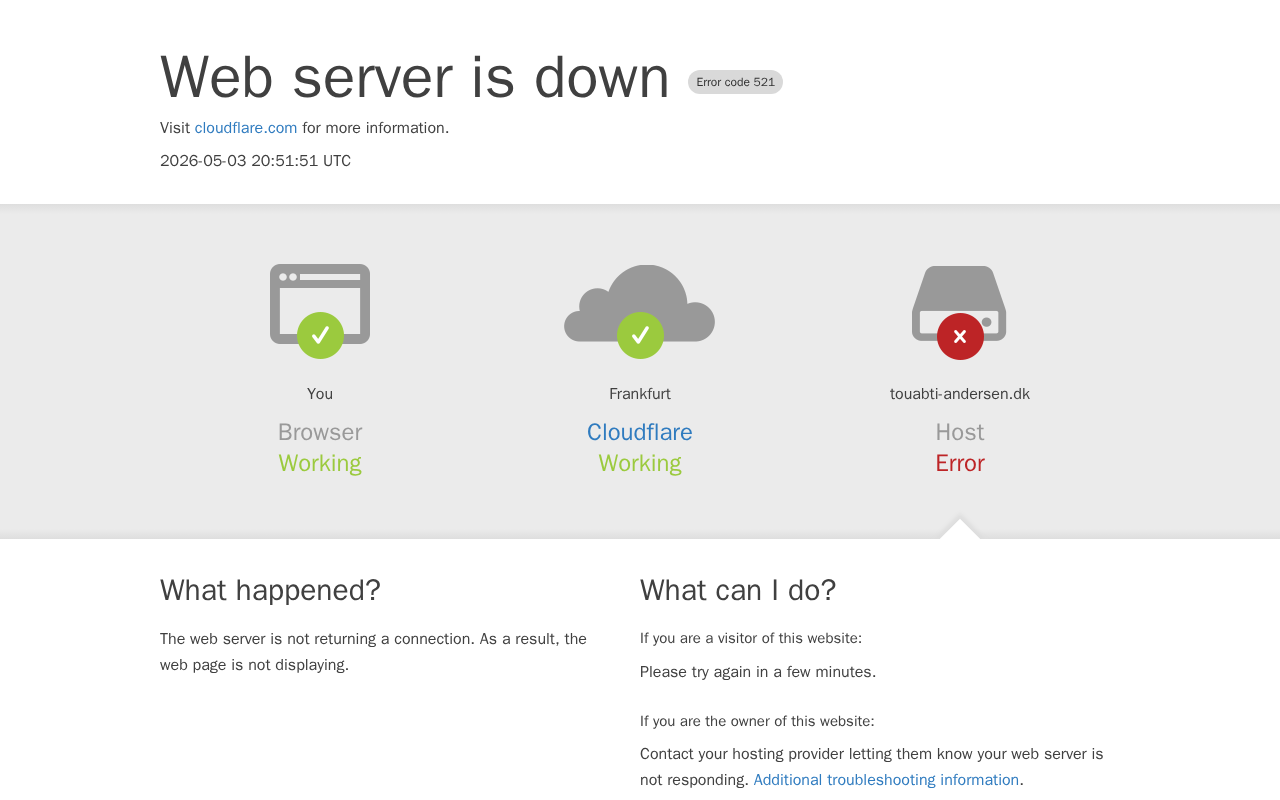Click the green checkmark on the browser icon
Viewport: 1280px width, 800px height.
[x=320, y=335]
